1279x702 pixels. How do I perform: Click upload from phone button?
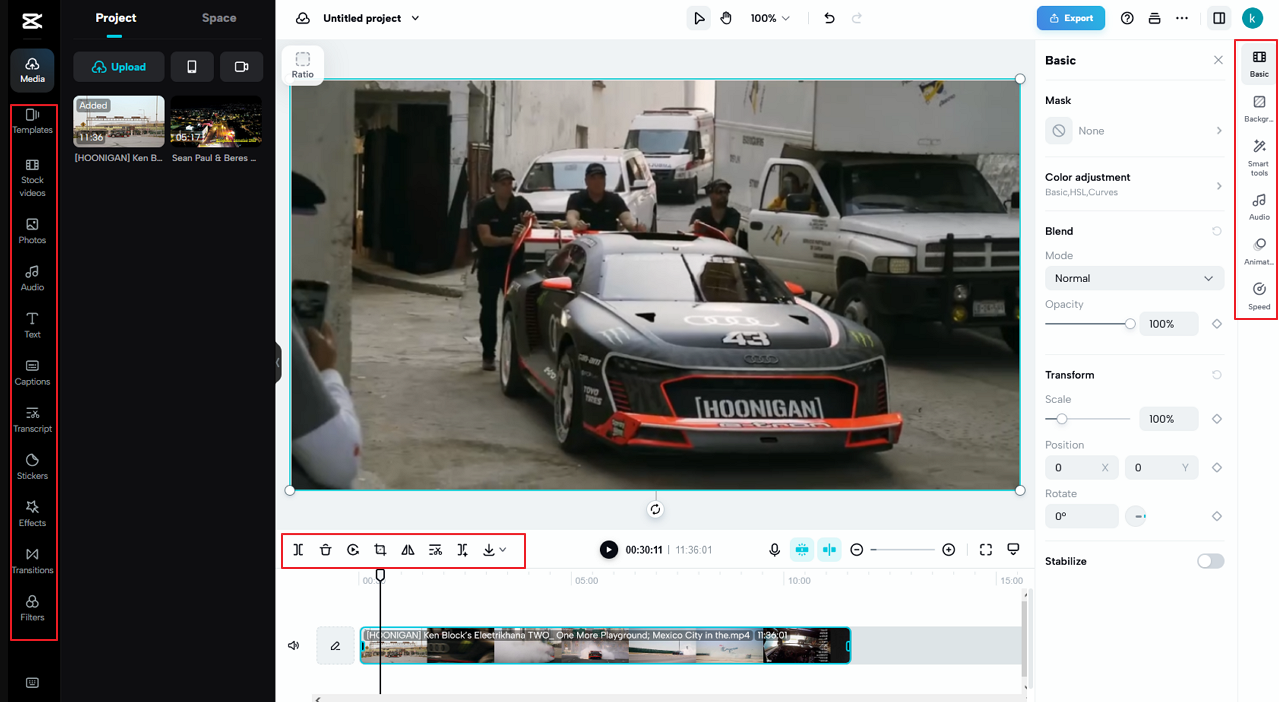(192, 67)
